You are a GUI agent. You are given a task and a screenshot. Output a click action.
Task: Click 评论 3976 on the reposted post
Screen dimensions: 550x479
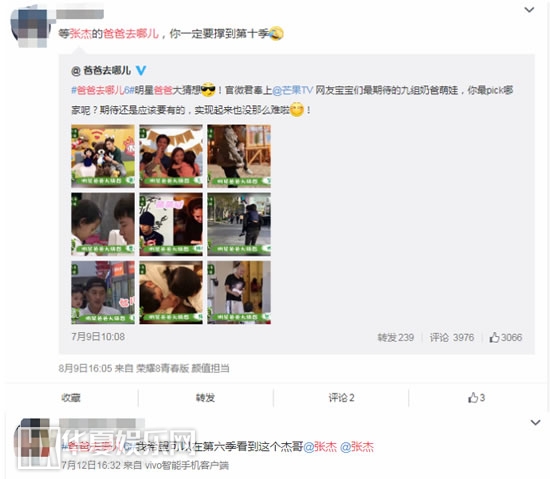[x=452, y=337]
